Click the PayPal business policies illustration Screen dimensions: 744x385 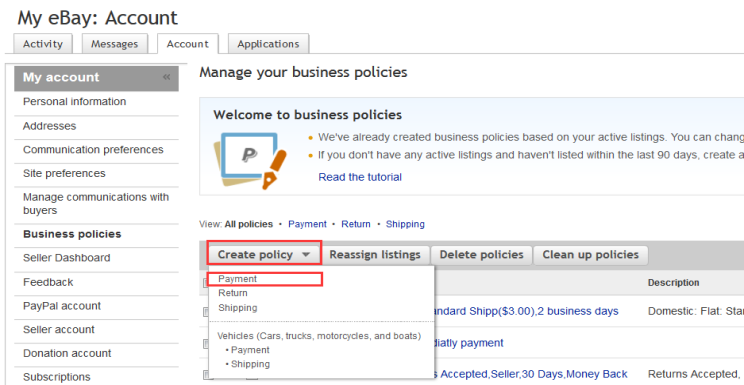250,160
